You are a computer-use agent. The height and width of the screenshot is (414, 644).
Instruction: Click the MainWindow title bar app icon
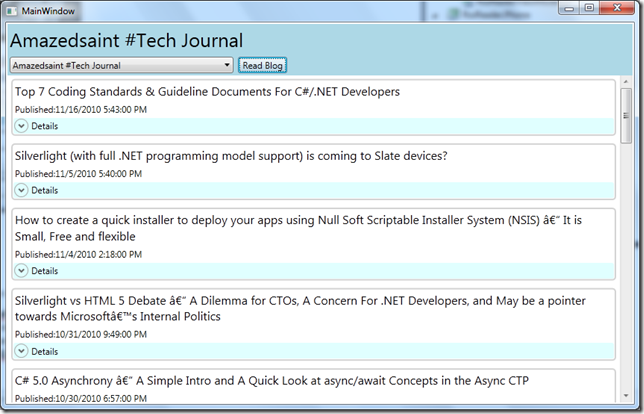click(x=12, y=11)
